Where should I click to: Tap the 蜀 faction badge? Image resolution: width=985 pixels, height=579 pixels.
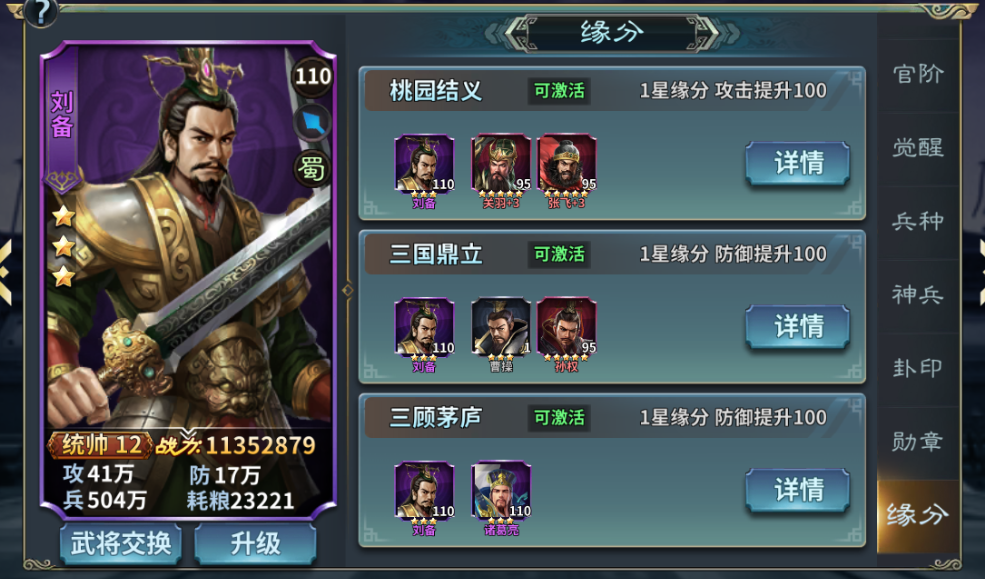pos(313,168)
